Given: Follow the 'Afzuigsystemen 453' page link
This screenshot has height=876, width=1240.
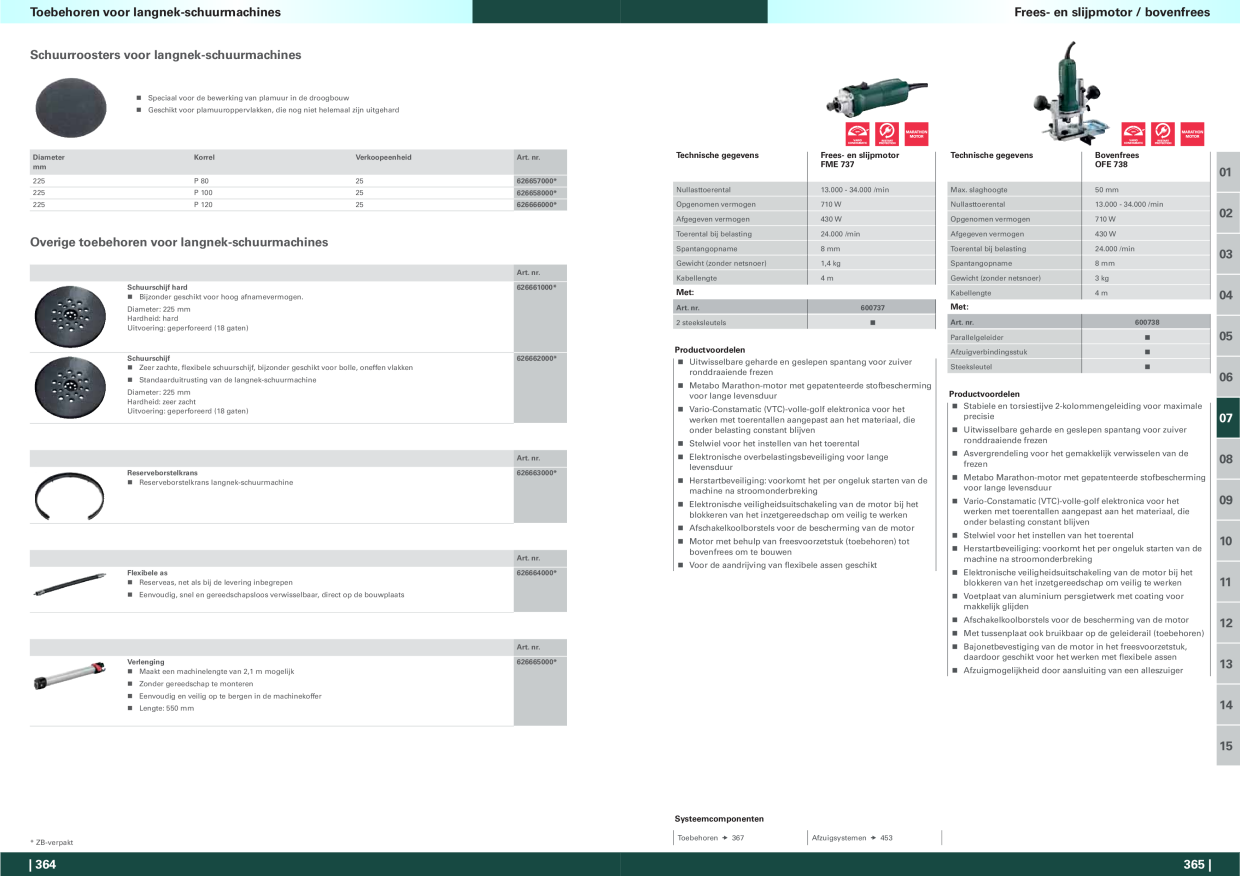Looking at the screenshot, I should click(x=852, y=838).
